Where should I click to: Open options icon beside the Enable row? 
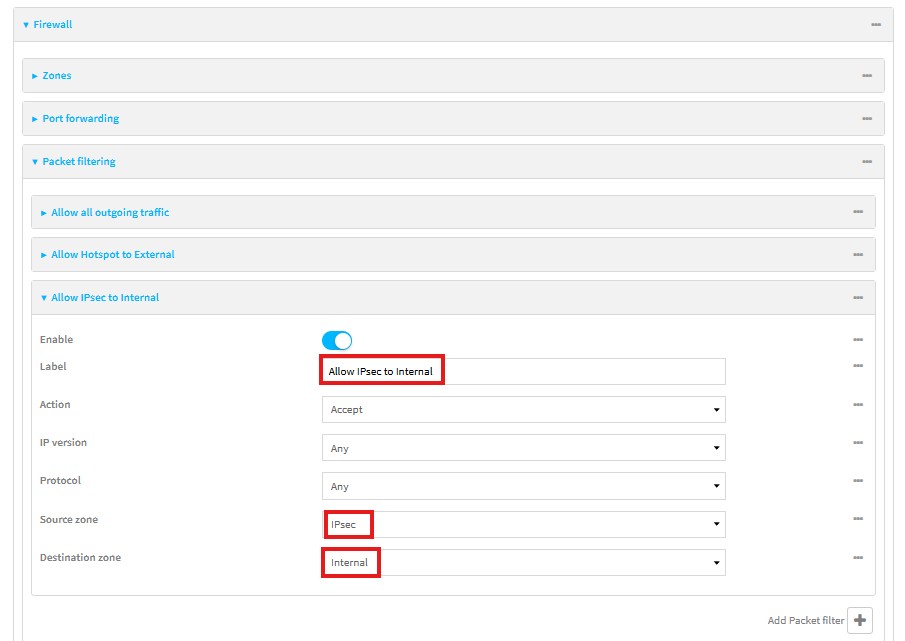(x=858, y=340)
